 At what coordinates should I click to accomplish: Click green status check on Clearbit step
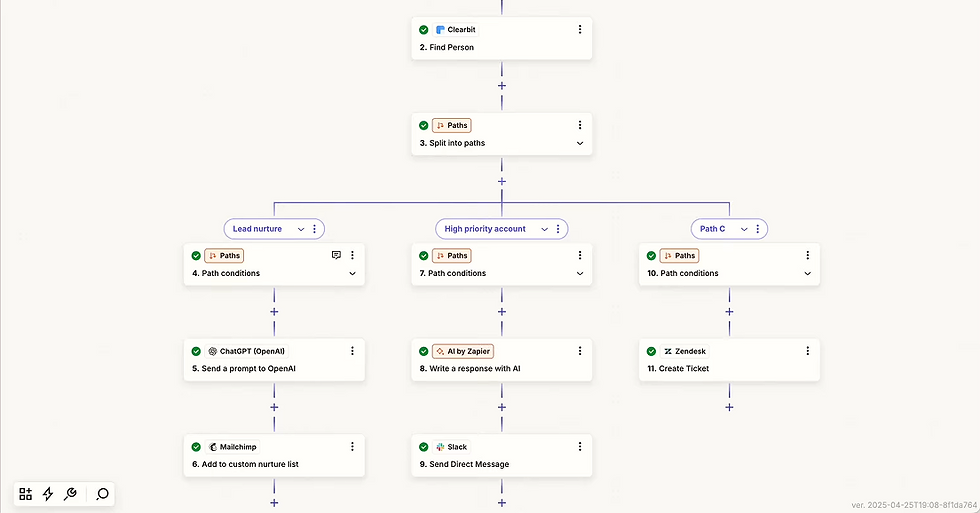coord(424,30)
